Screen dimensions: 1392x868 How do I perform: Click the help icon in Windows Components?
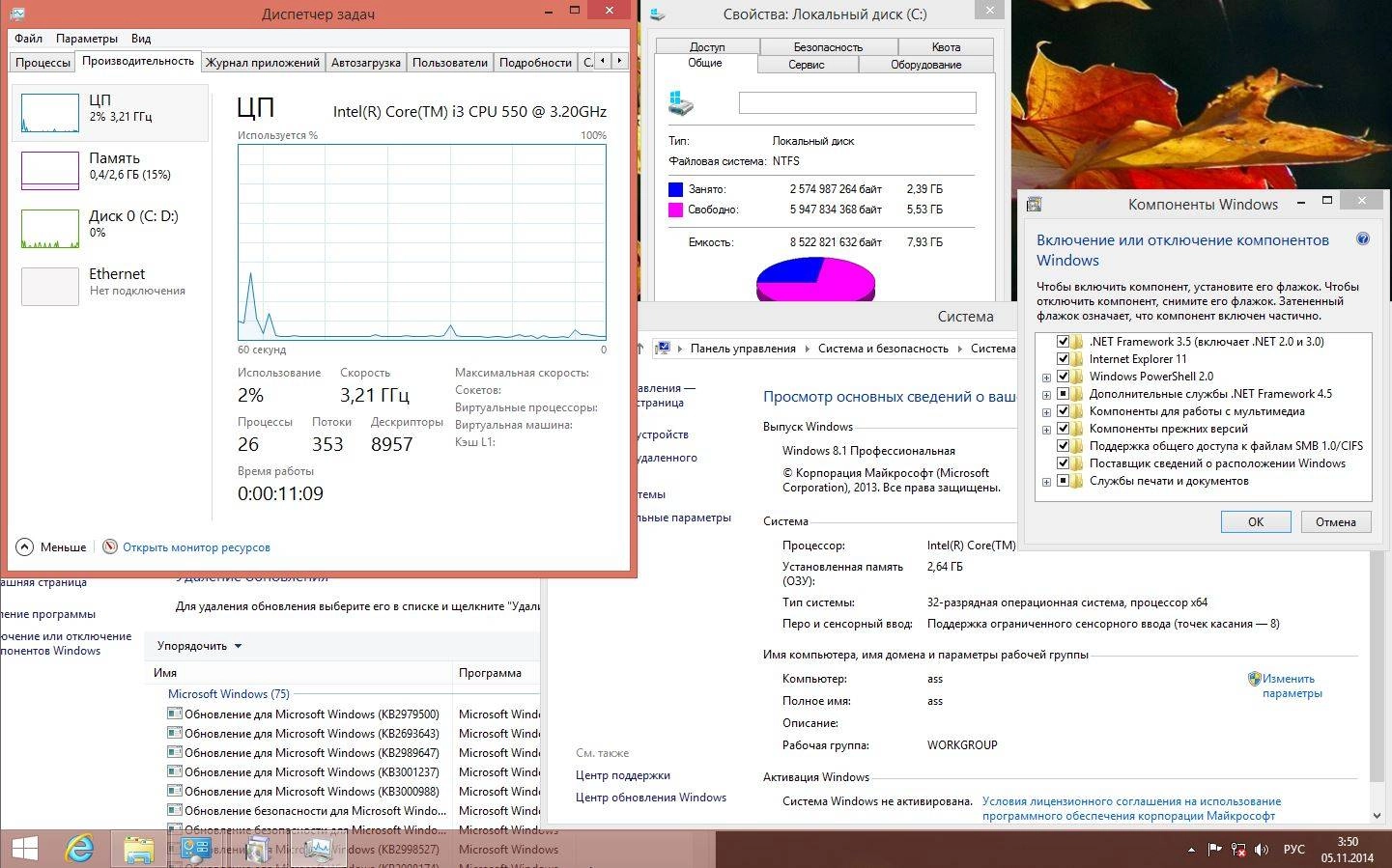[x=1363, y=239]
